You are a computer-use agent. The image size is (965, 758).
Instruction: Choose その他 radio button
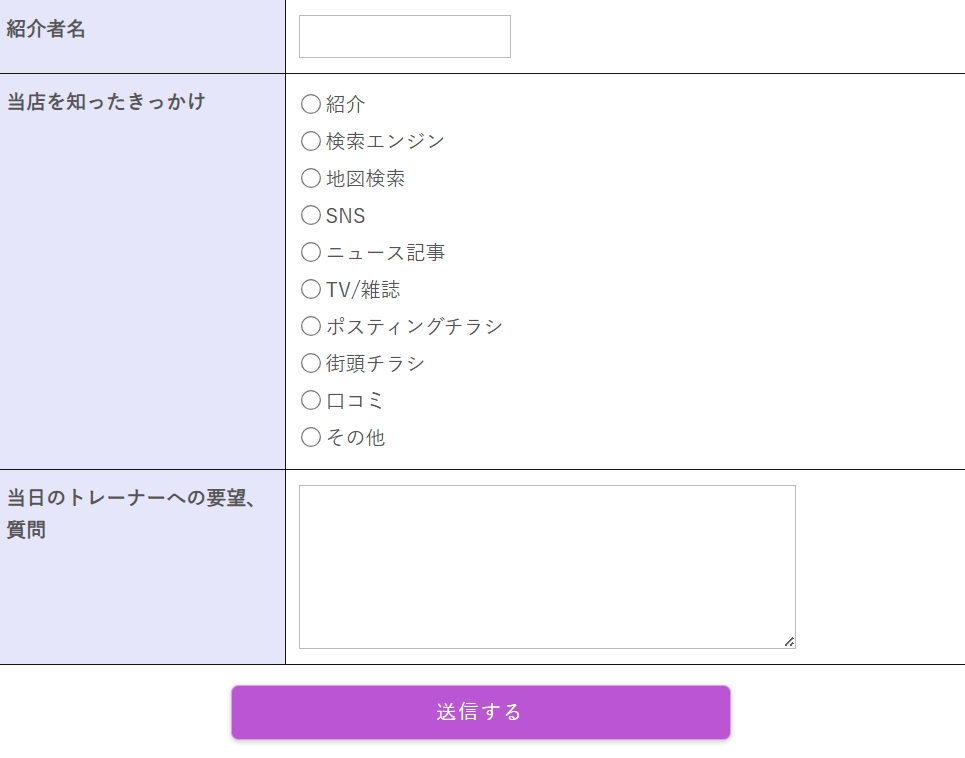coord(311,437)
